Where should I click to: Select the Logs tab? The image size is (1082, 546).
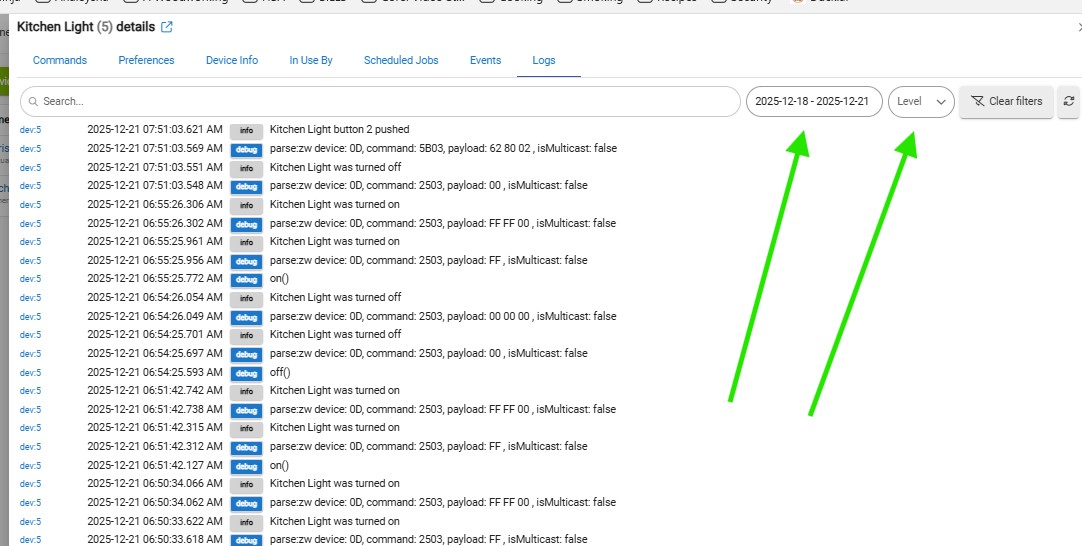coord(544,60)
